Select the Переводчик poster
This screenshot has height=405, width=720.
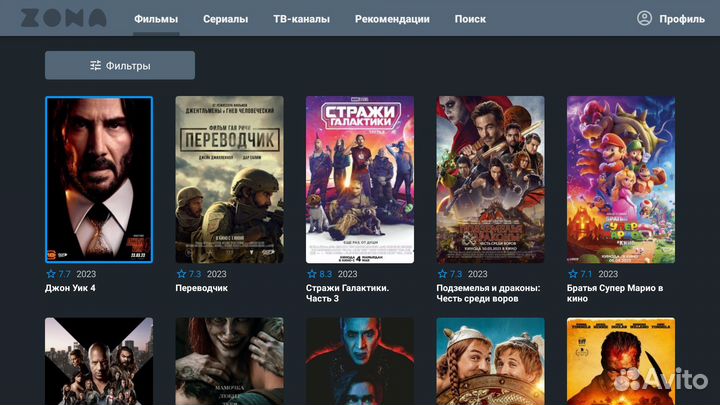tap(230, 180)
